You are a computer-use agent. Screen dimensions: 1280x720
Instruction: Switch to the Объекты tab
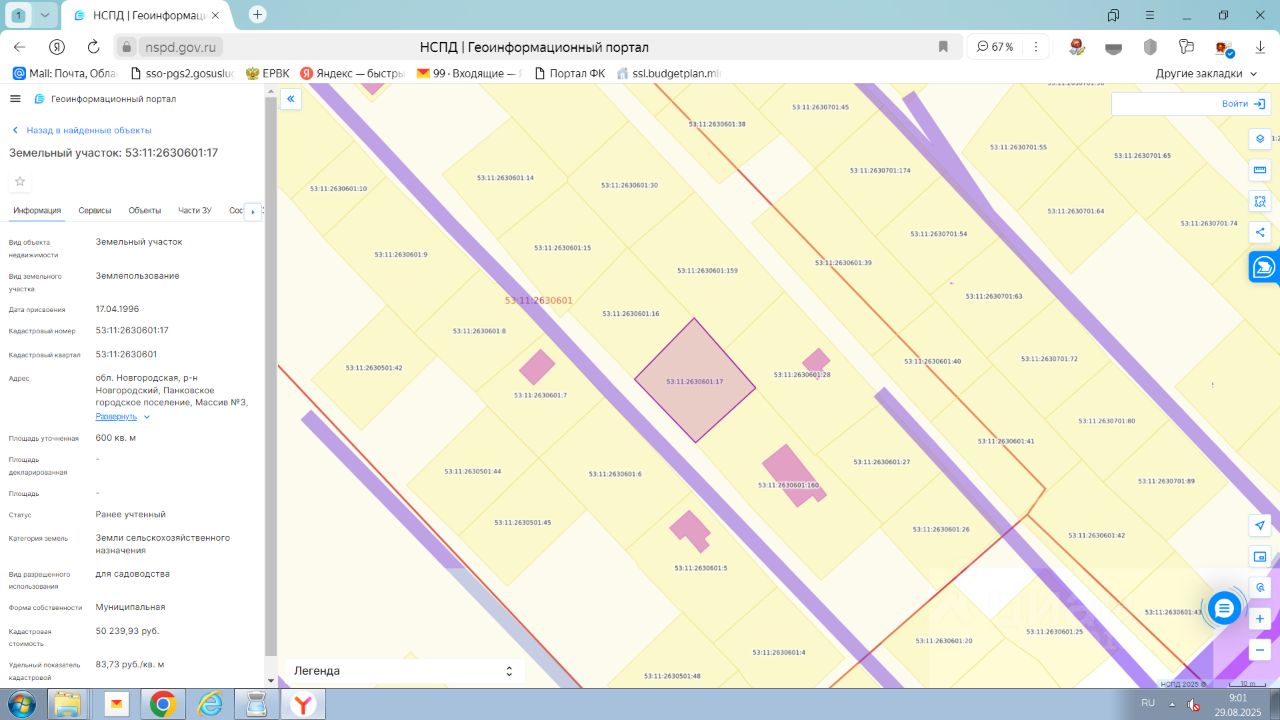pos(145,210)
